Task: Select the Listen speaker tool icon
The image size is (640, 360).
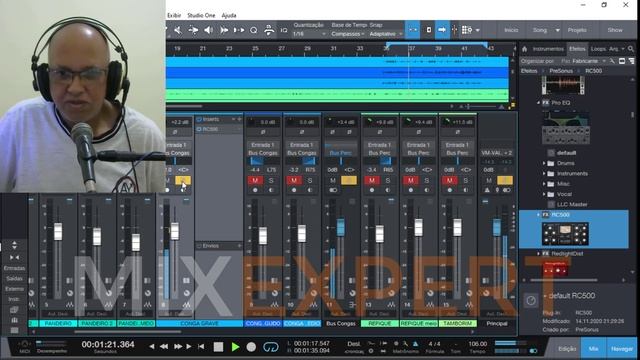Action: [208, 30]
